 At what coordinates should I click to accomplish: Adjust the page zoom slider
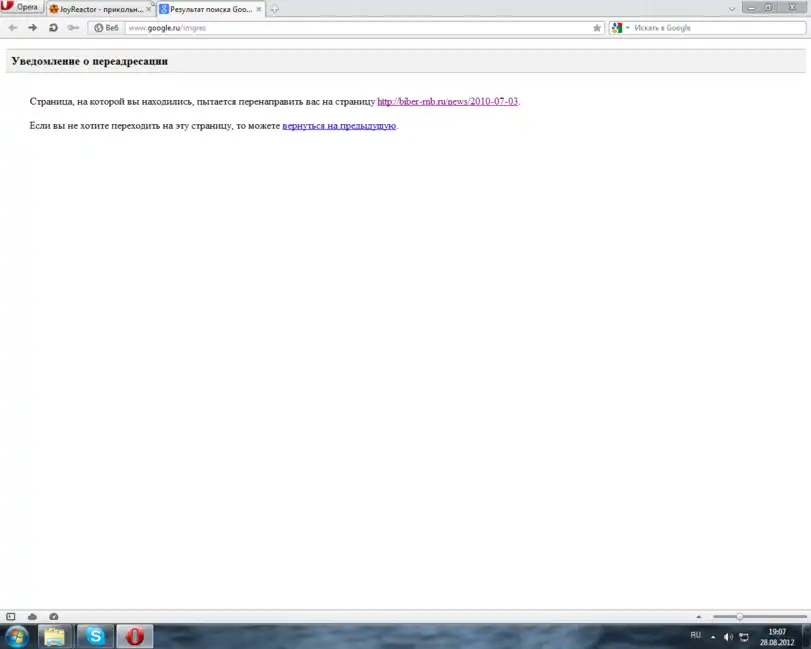pos(740,616)
